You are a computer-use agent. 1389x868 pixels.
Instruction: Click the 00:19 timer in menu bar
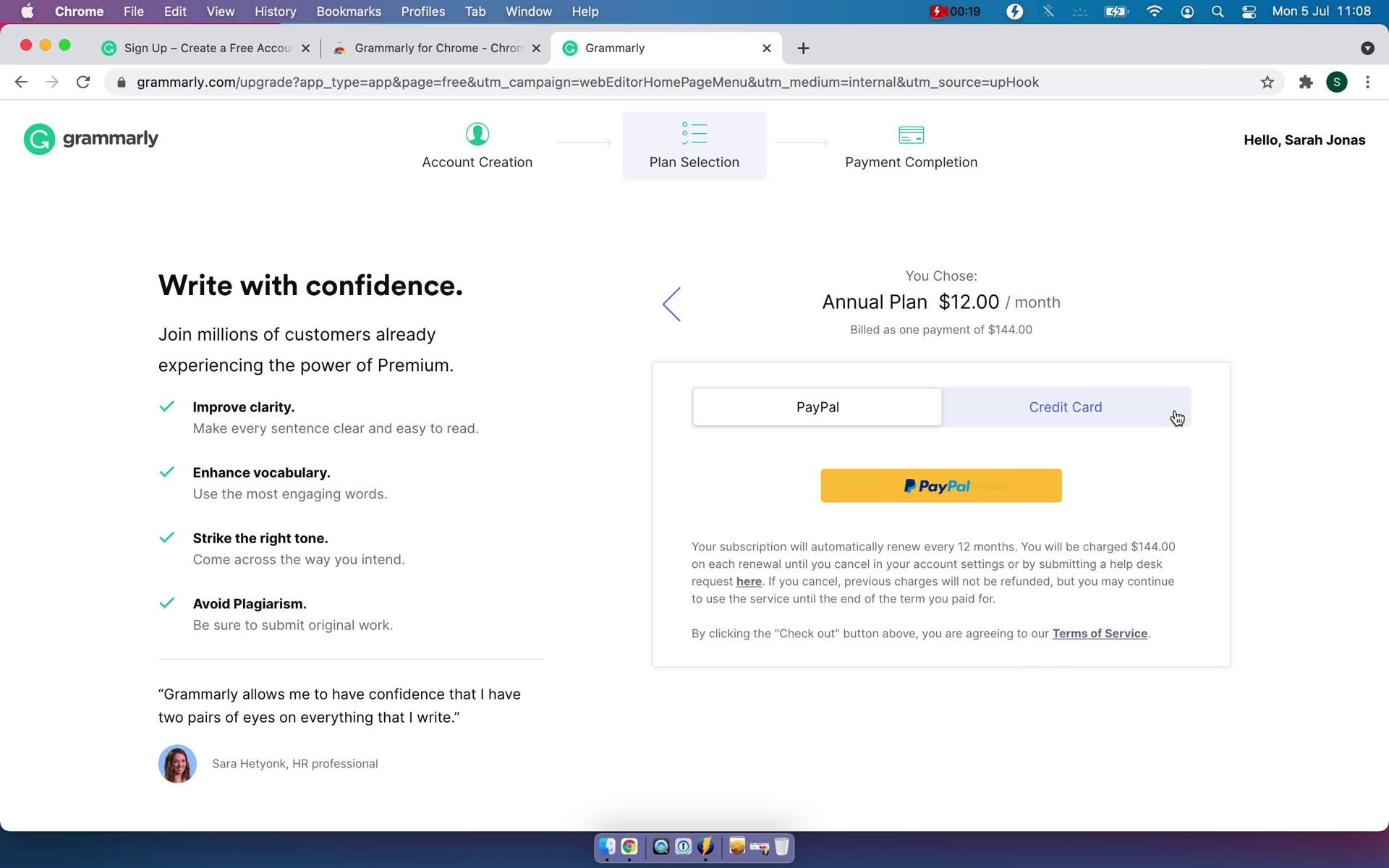[x=956, y=12]
